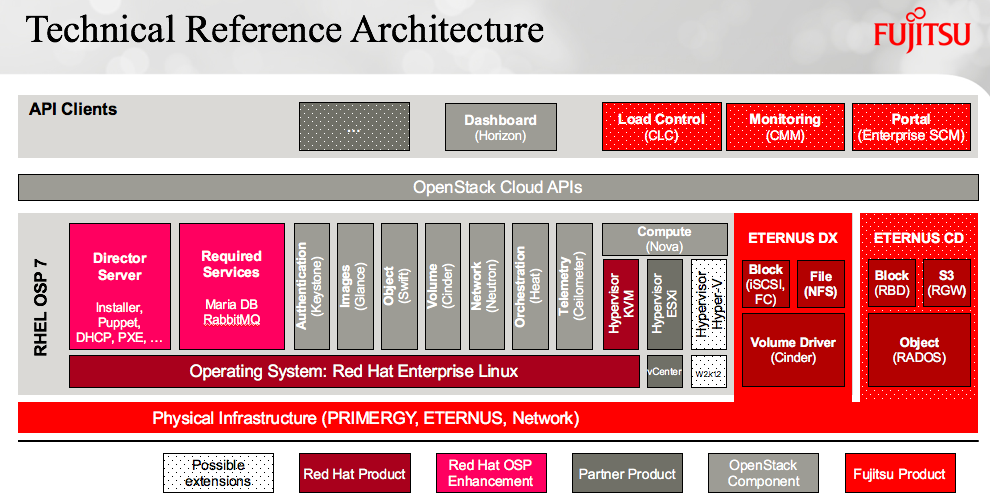
Task: Select the Dashboard (Horizon) box
Action: click(500, 126)
